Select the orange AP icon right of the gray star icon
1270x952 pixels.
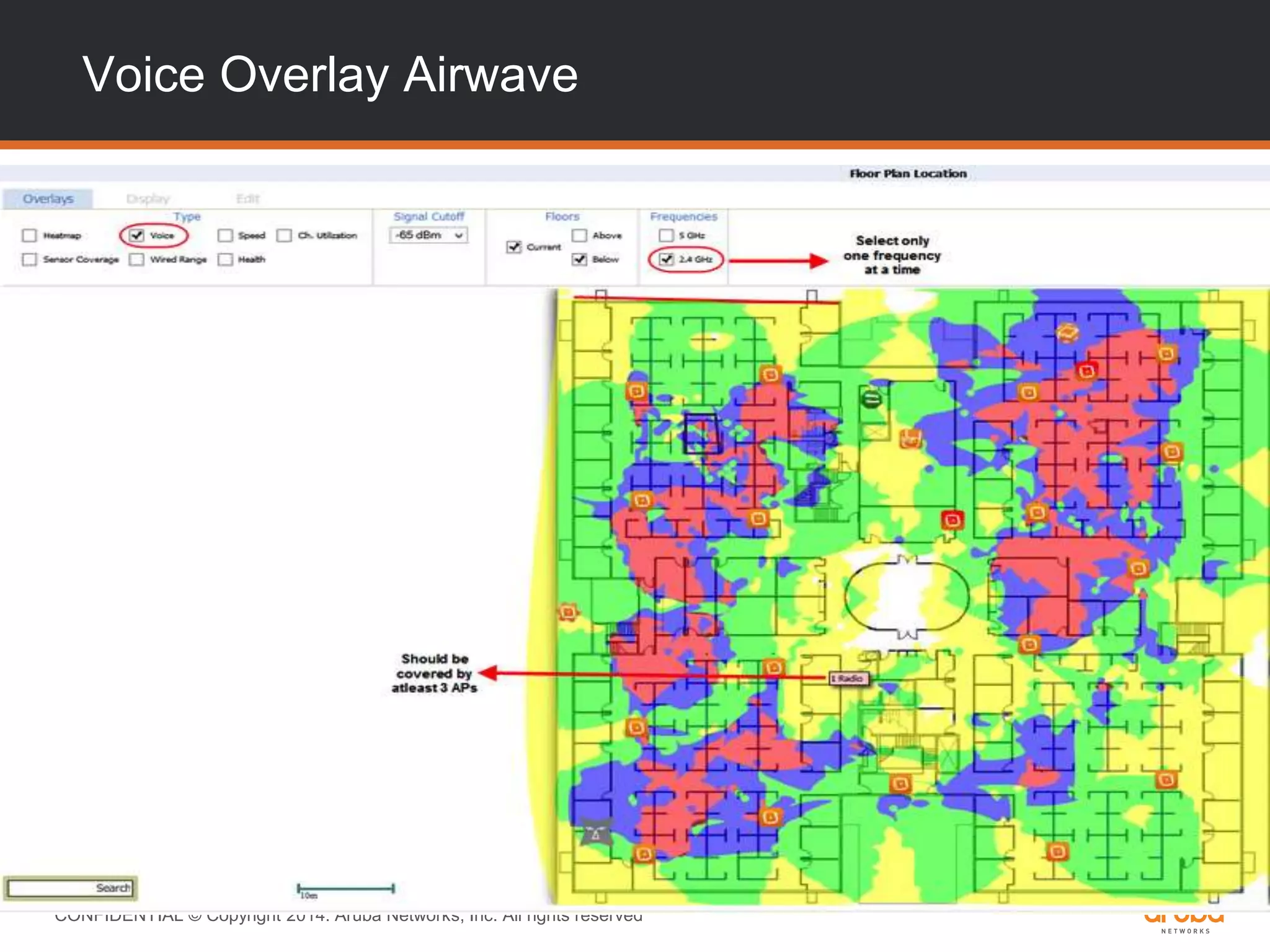(644, 854)
